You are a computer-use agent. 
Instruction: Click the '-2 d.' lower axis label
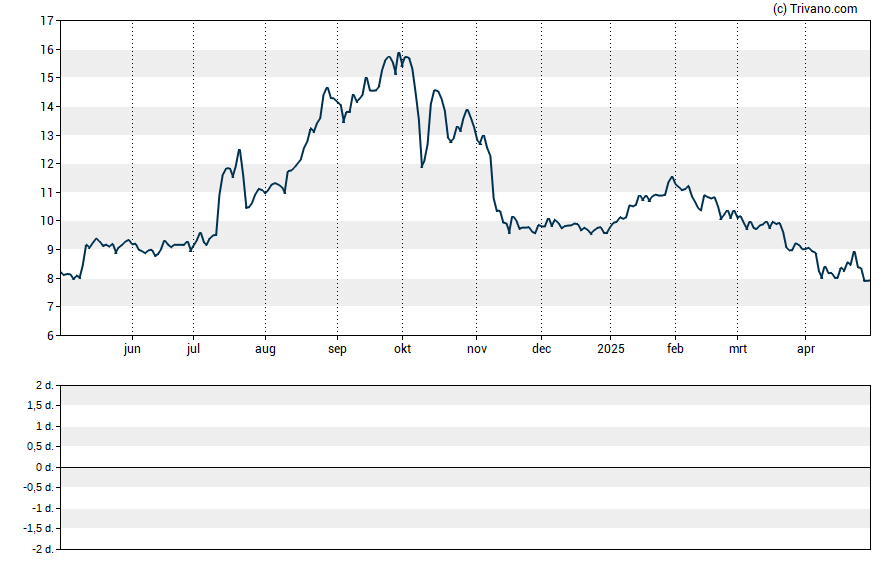(x=42, y=550)
